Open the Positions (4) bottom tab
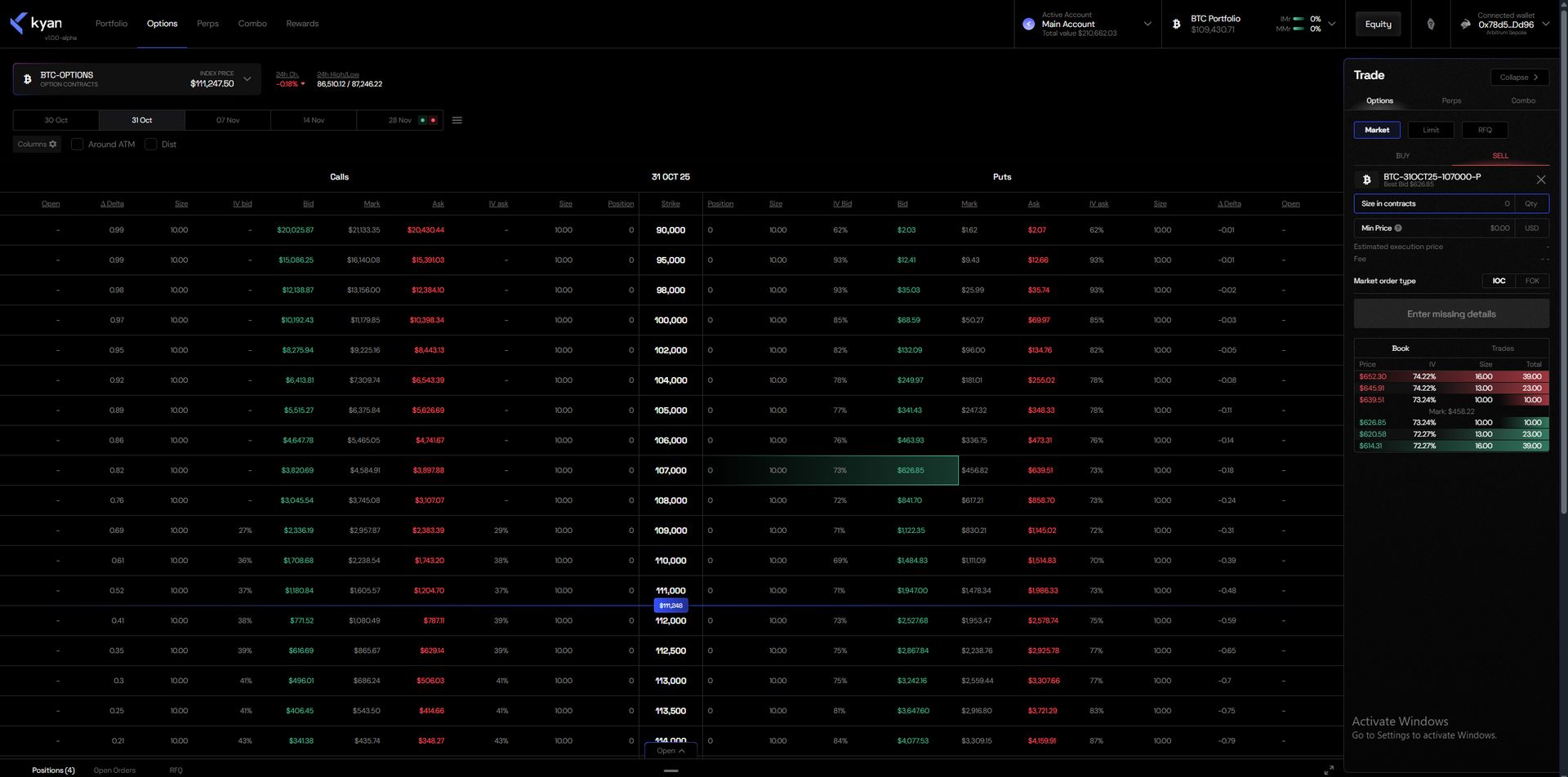The height and width of the screenshot is (777, 1568). point(53,770)
